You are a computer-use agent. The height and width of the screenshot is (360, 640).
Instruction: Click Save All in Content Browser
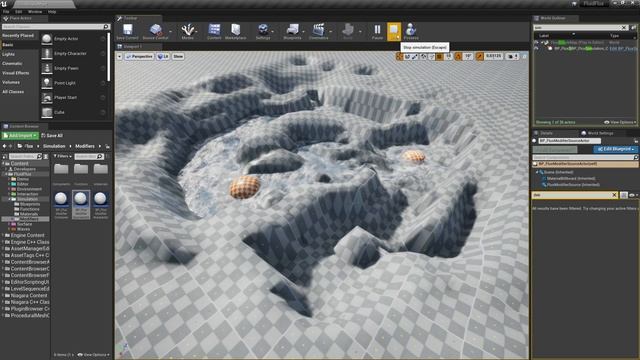(x=52, y=136)
